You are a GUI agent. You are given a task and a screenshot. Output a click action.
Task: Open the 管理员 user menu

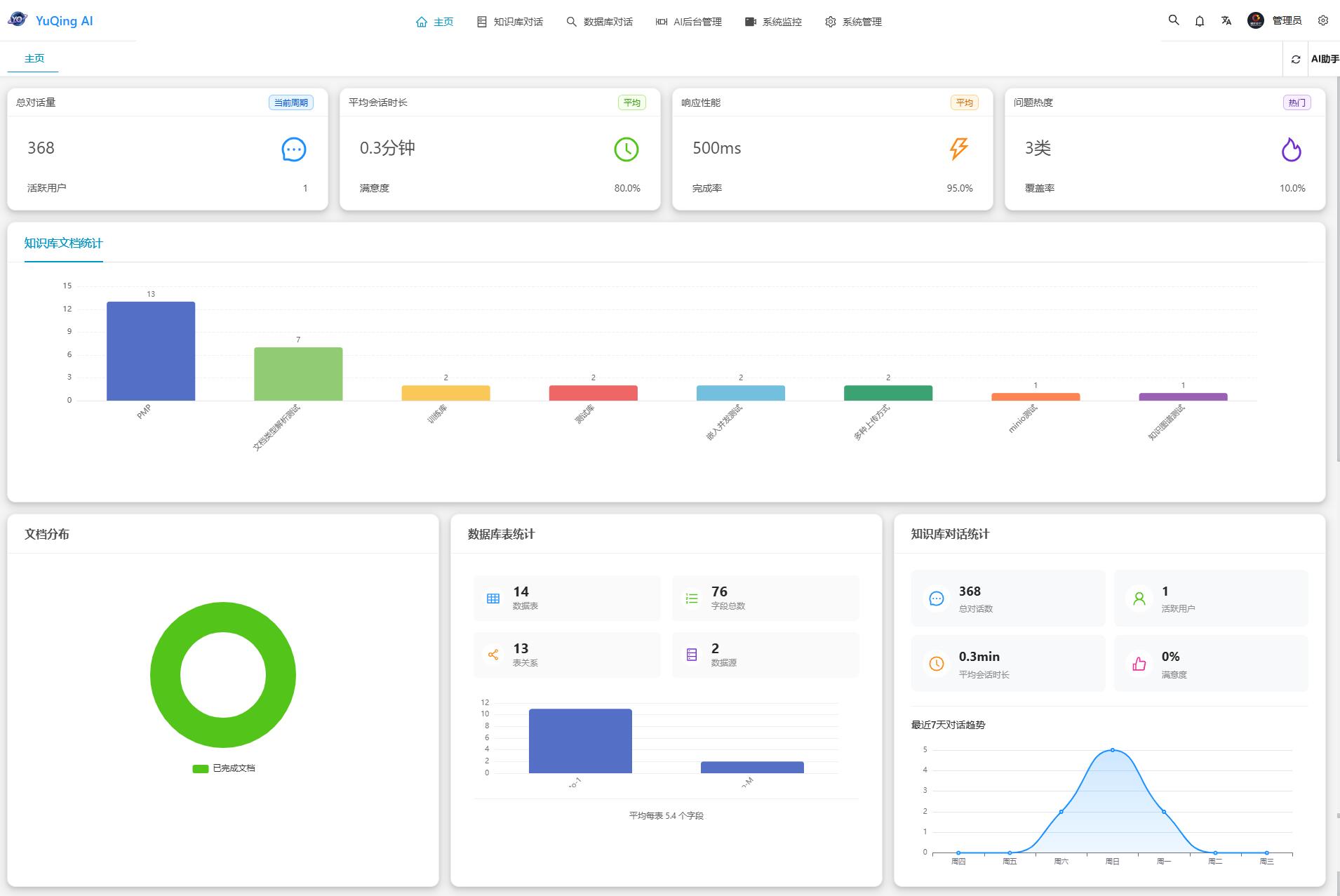[x=1275, y=21]
